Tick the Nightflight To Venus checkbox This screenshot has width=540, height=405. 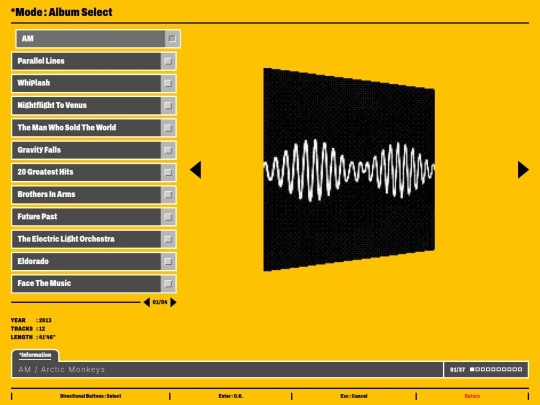[x=168, y=106]
